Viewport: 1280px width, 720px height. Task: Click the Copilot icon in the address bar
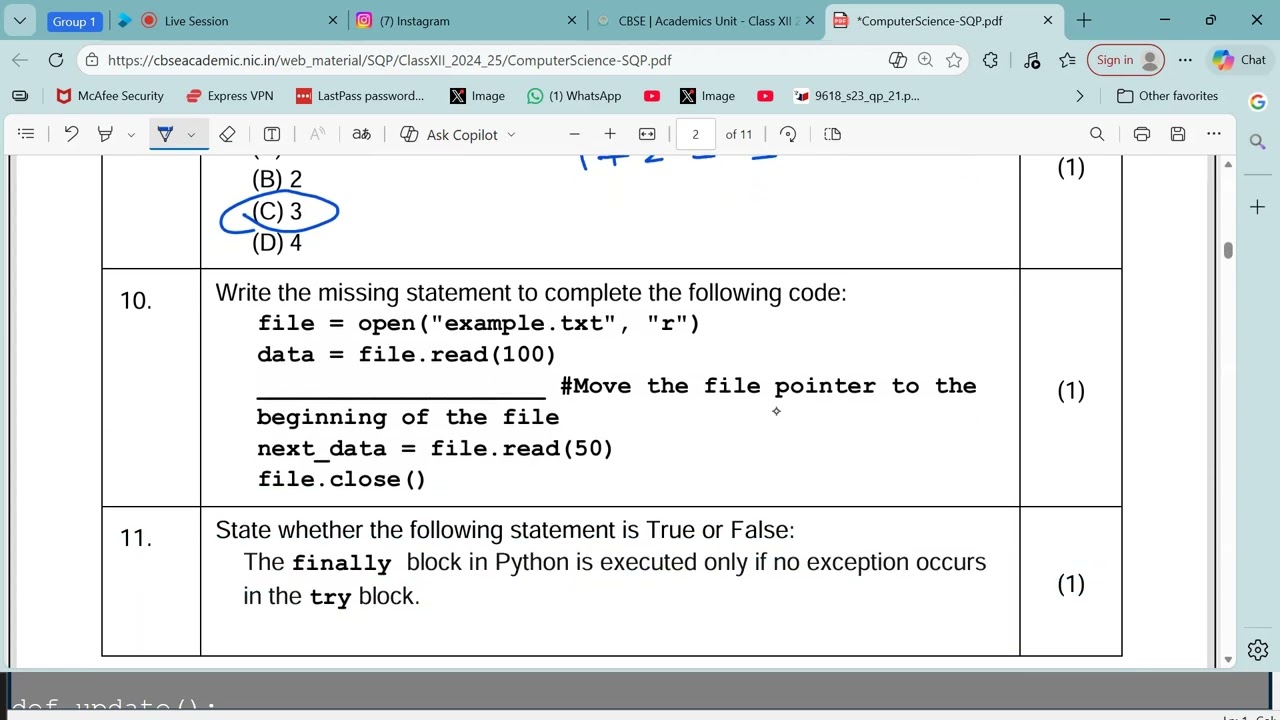tap(897, 60)
